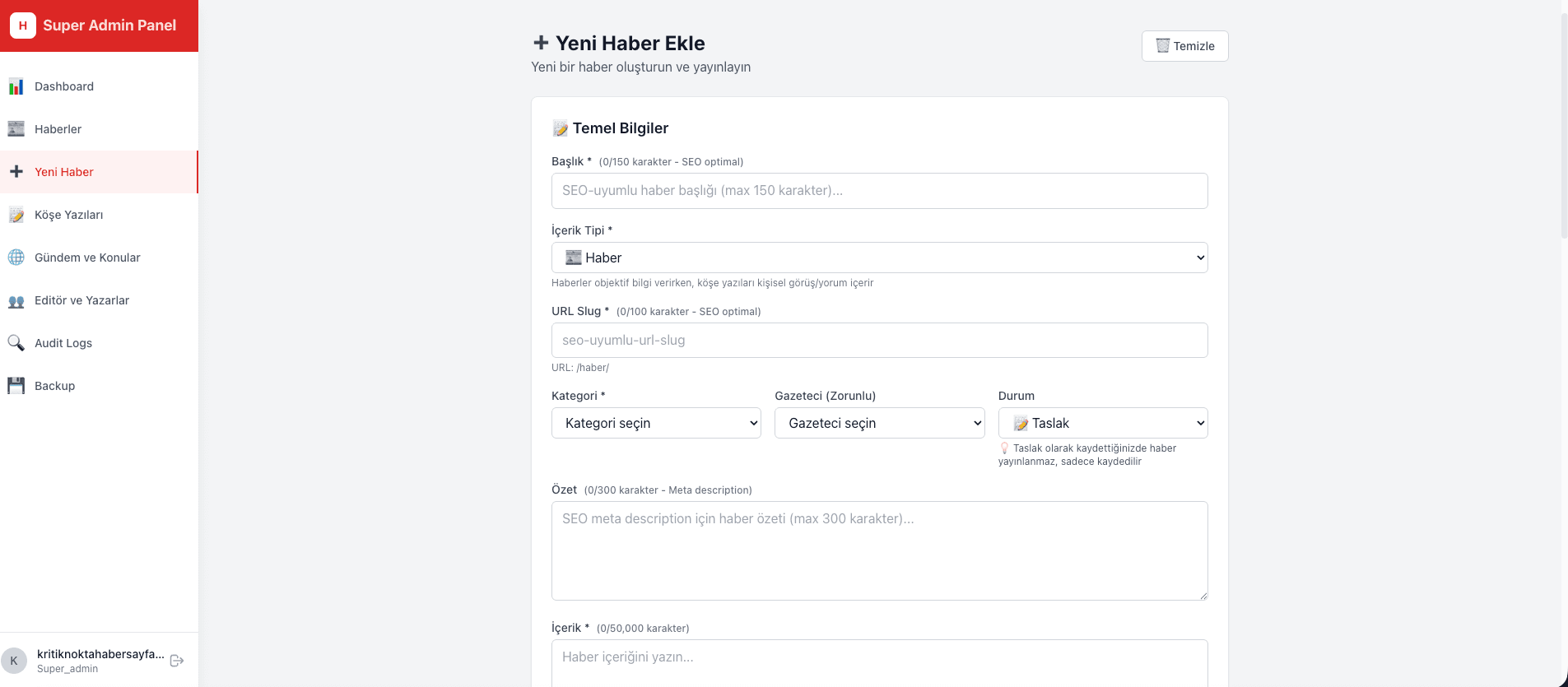Click the kritiknoktahabersayfa profile entry
1568x687 pixels.
click(x=100, y=653)
